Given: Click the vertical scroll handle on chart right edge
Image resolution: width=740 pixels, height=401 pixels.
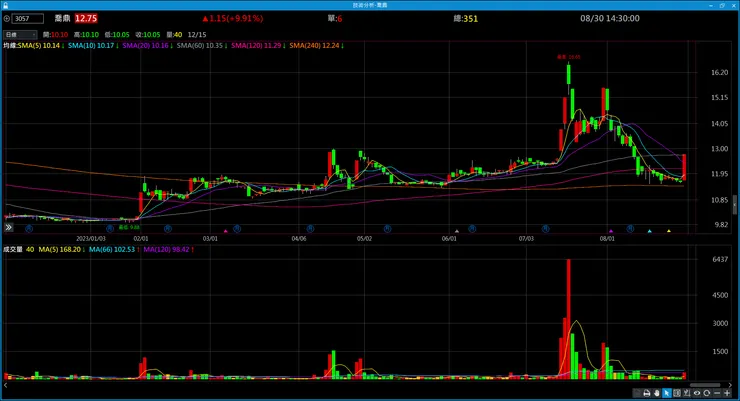Looking at the screenshot, I should tap(735, 205).
